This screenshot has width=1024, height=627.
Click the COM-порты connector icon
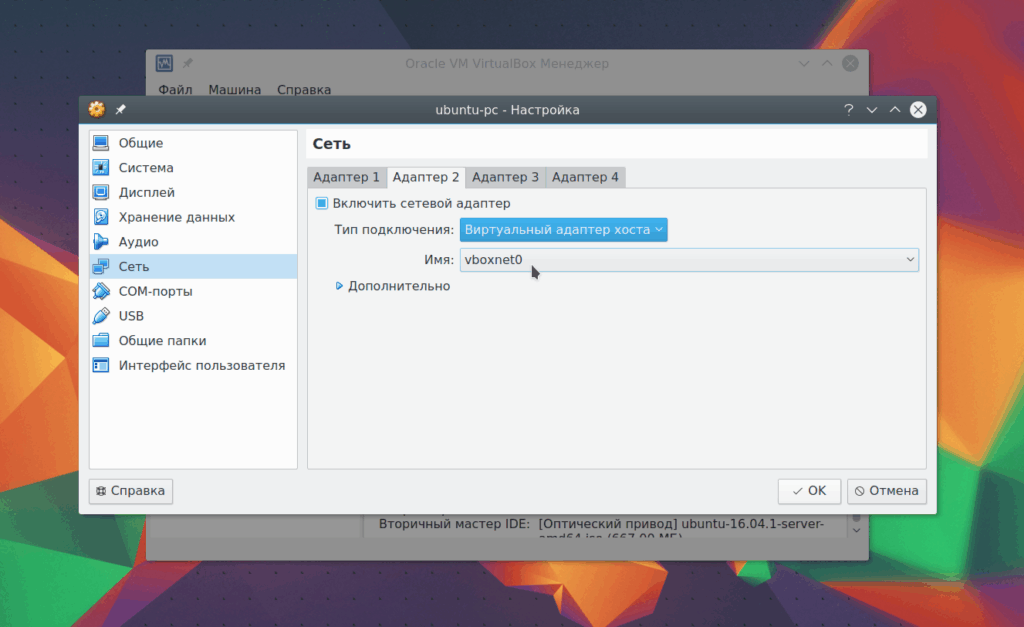[x=101, y=291]
